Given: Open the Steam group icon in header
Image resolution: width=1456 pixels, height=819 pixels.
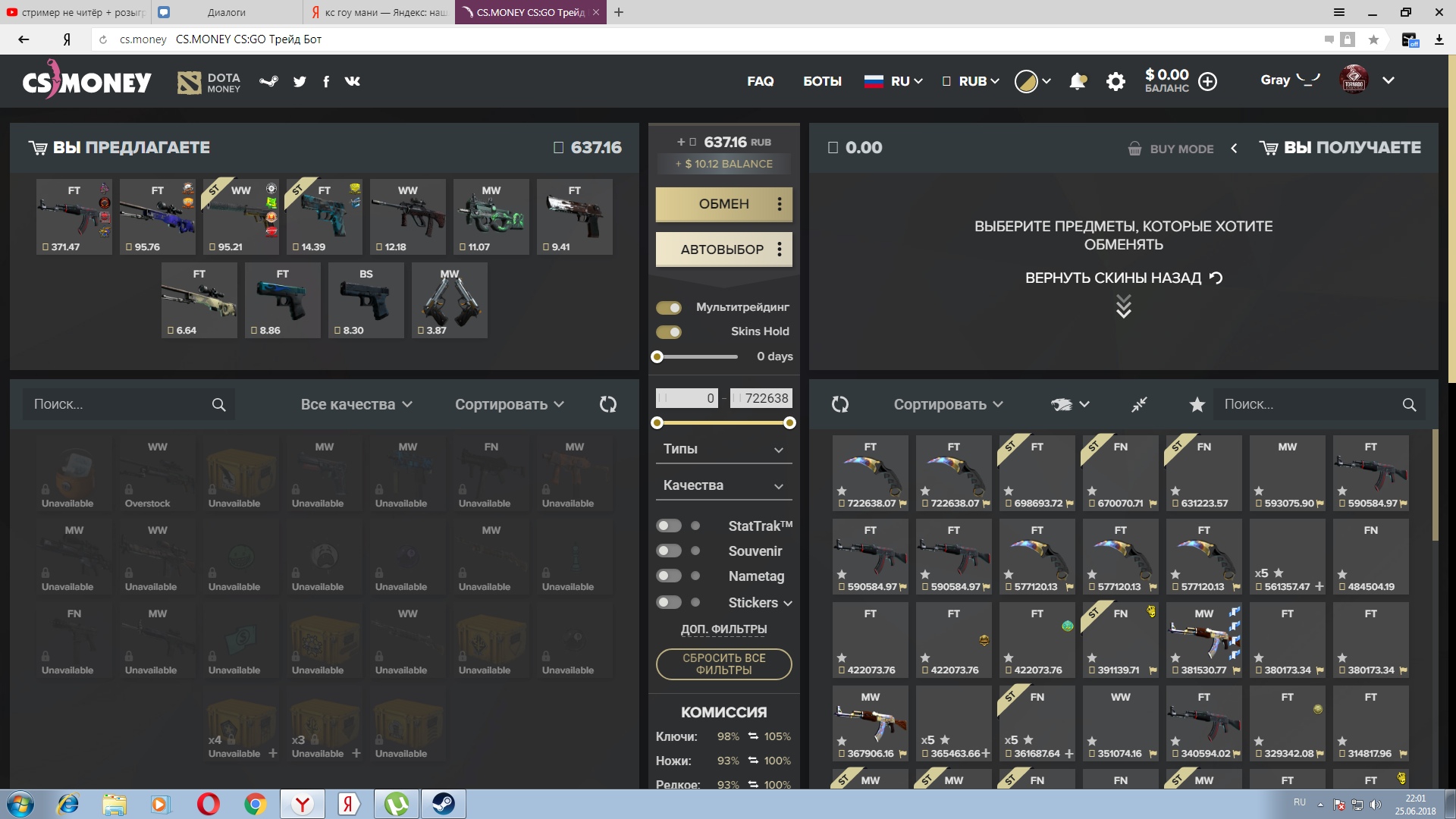Looking at the screenshot, I should point(268,81).
